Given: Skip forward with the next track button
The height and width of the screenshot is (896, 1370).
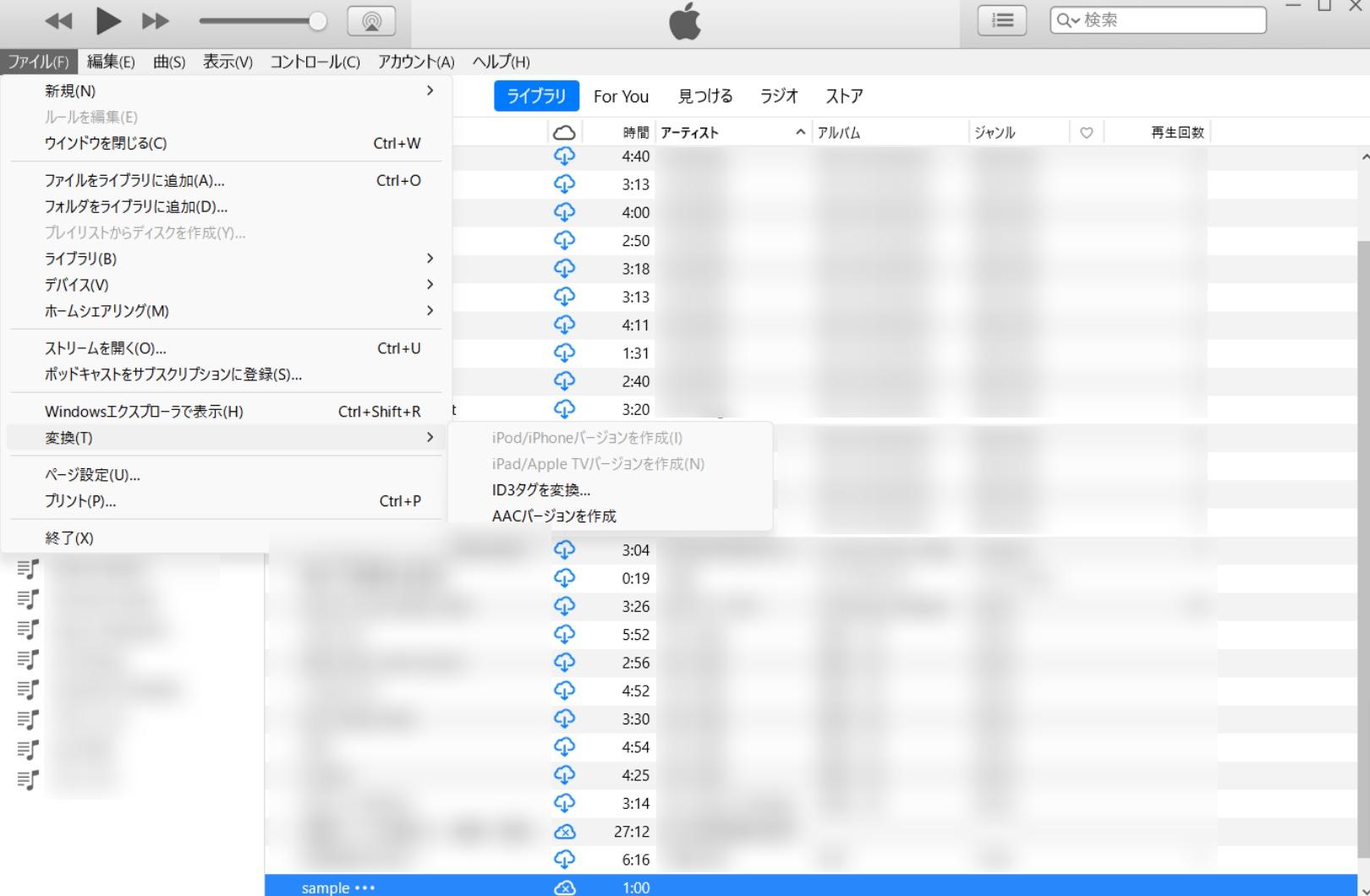Looking at the screenshot, I should coord(156,21).
